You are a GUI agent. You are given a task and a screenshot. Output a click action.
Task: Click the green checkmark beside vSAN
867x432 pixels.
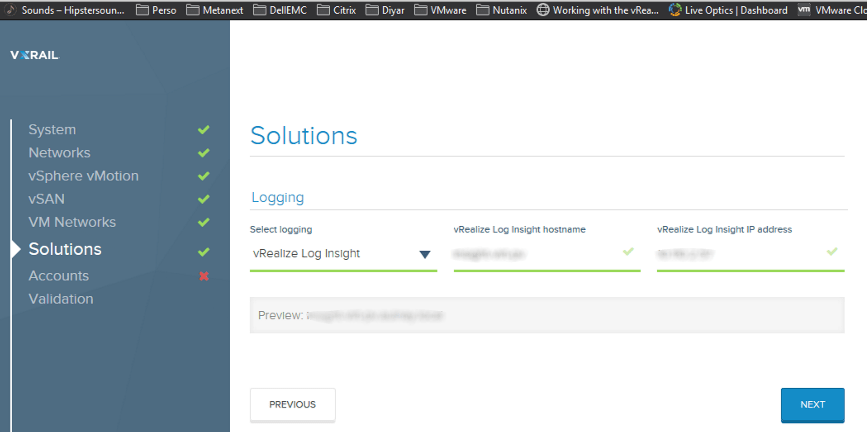204,199
